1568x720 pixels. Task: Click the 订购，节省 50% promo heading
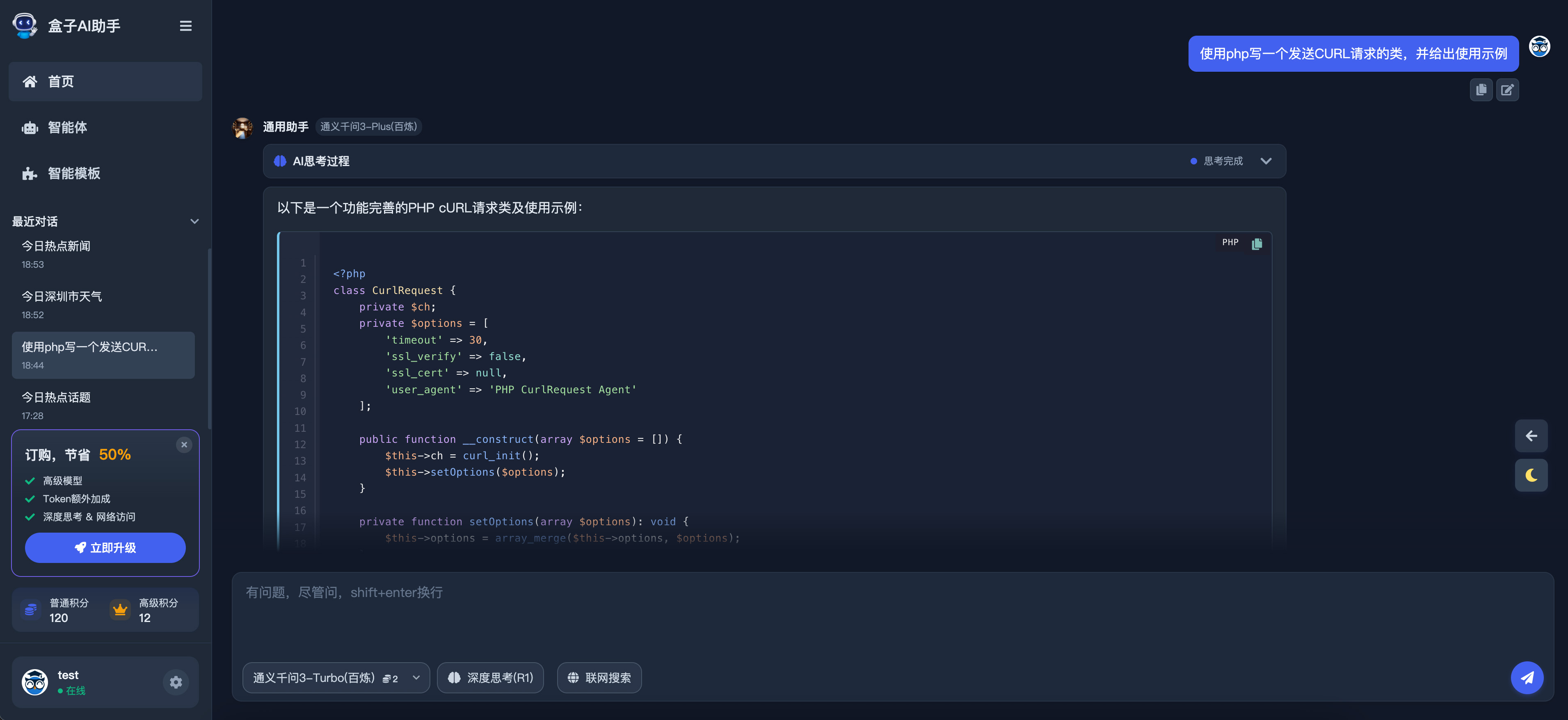tap(78, 455)
